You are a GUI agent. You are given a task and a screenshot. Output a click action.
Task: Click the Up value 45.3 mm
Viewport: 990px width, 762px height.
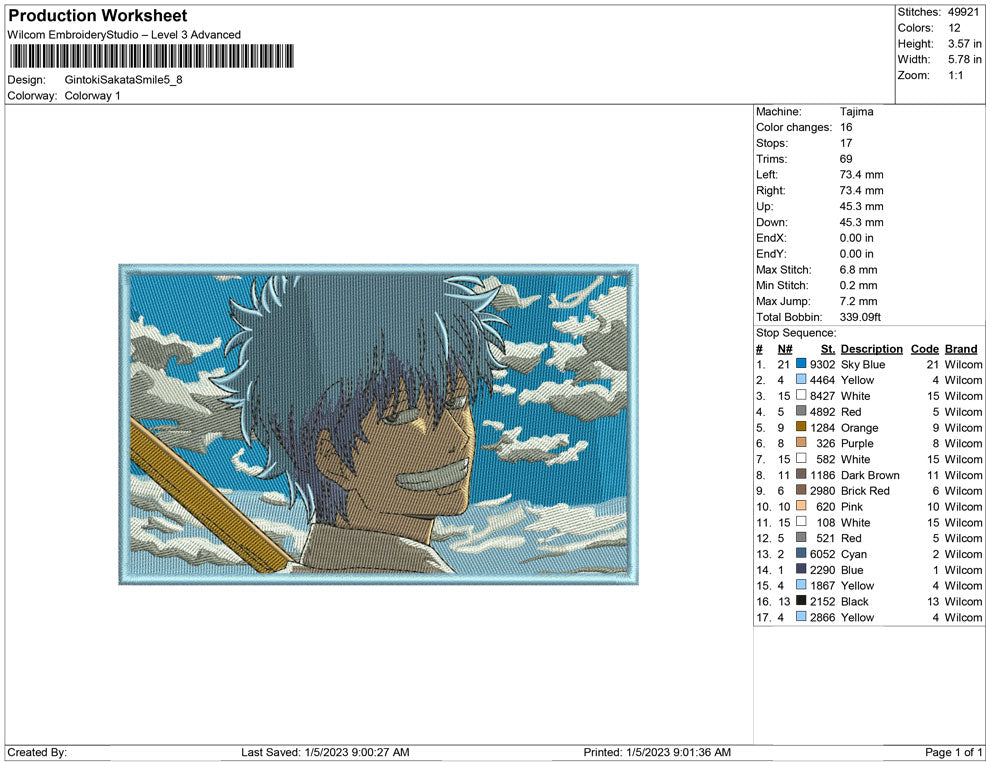point(861,206)
